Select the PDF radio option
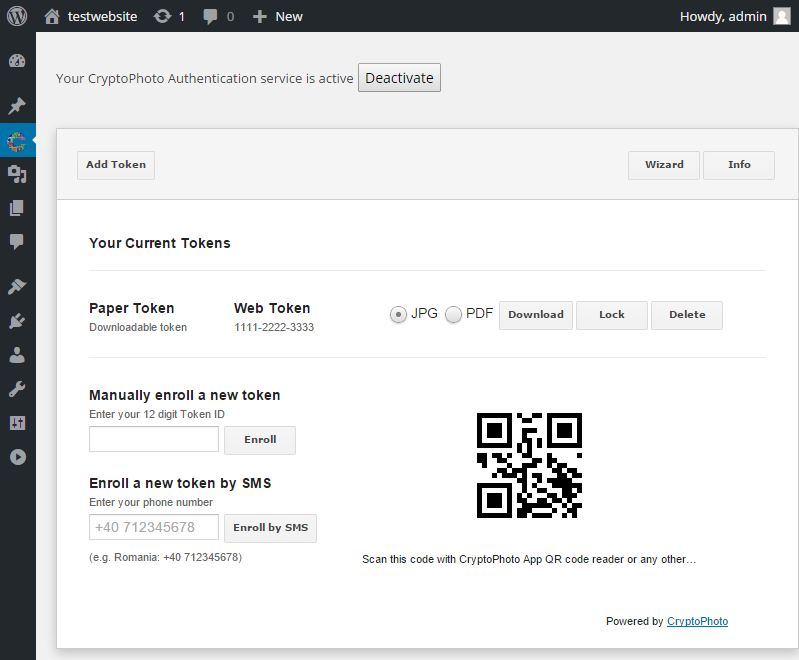The image size is (799, 660). [454, 314]
